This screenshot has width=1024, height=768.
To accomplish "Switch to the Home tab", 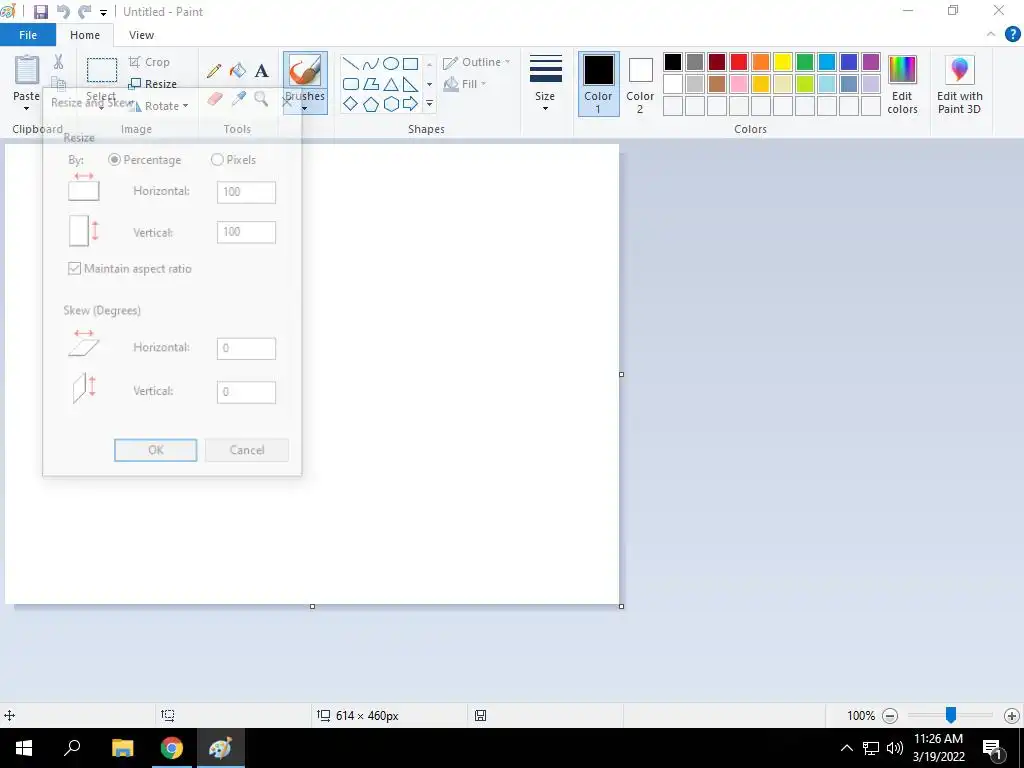I will click(x=85, y=35).
